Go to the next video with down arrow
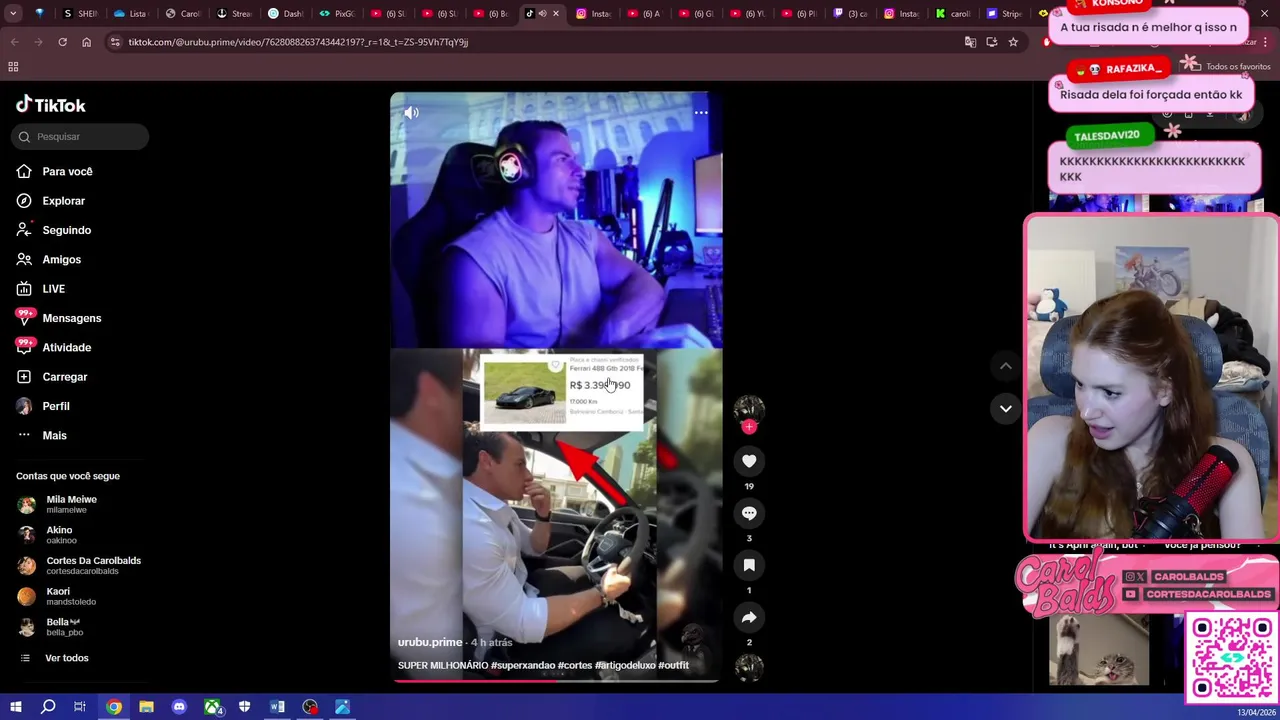 click(1006, 408)
